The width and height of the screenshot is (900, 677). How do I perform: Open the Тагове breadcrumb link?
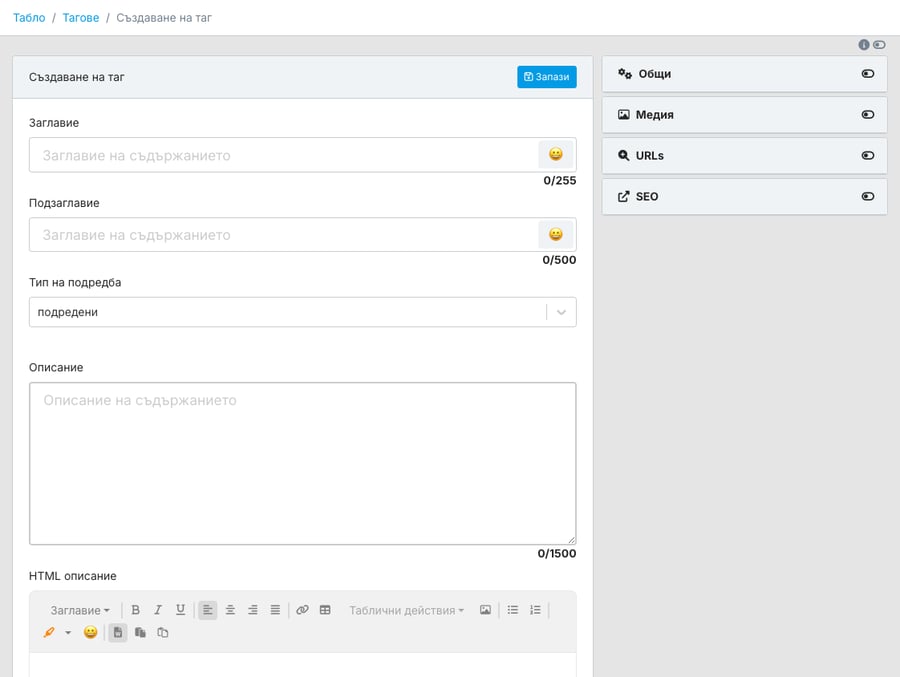click(x=80, y=18)
